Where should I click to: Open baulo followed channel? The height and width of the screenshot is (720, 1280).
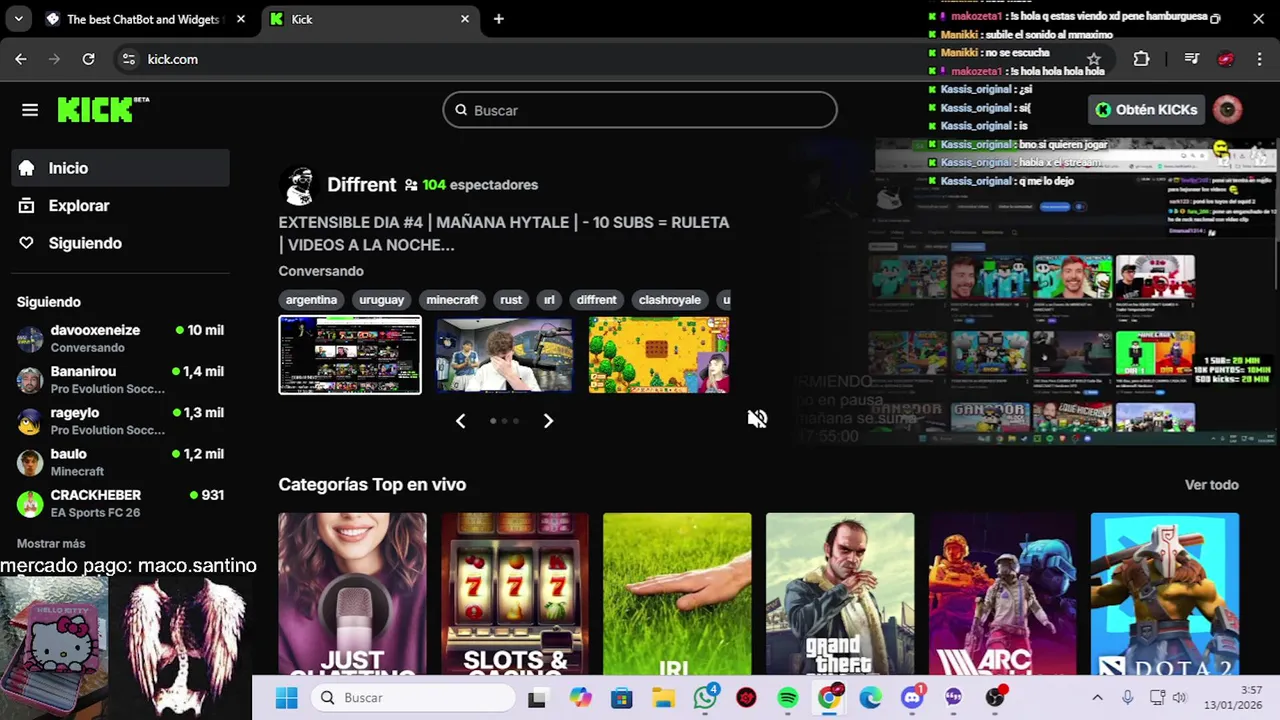pos(120,462)
